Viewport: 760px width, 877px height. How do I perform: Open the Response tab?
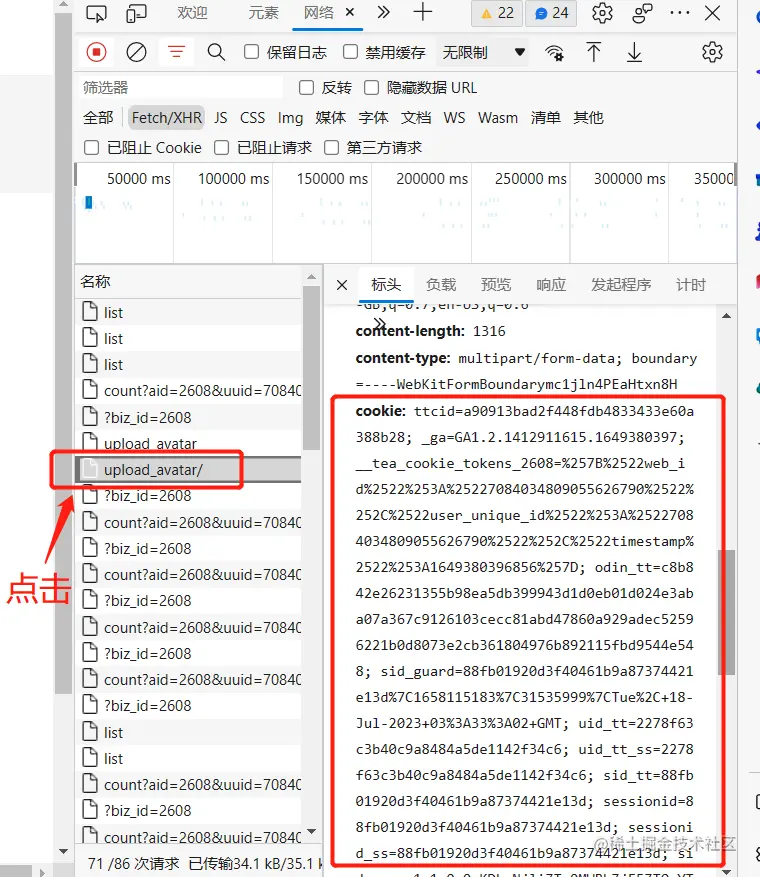551,285
